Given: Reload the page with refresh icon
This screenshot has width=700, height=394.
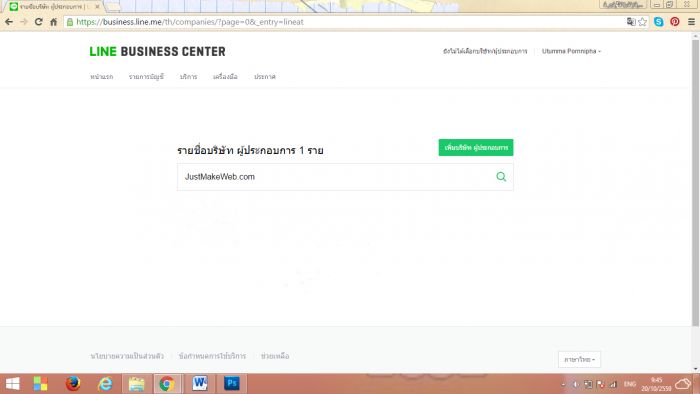Looking at the screenshot, I should coord(38,22).
